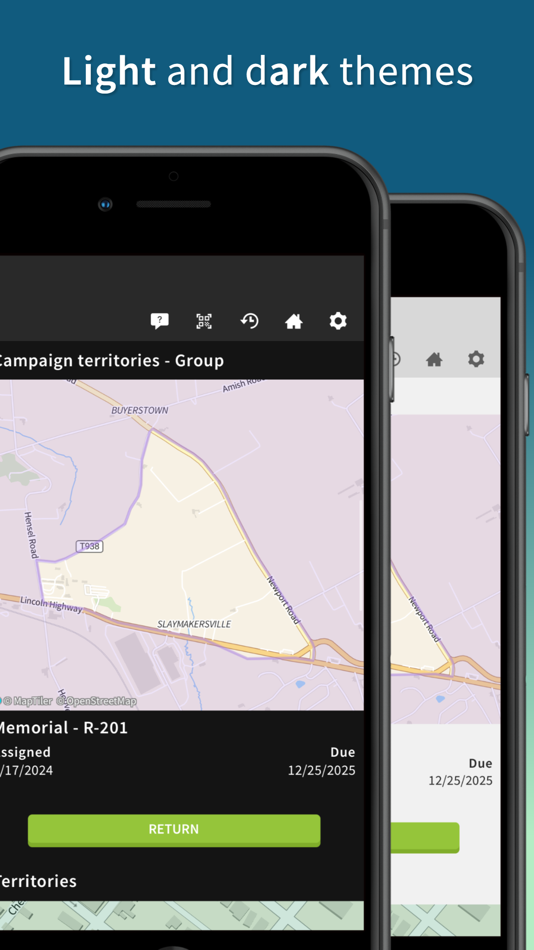
Task: Tap home icon in light theme phone
Action: coord(434,360)
